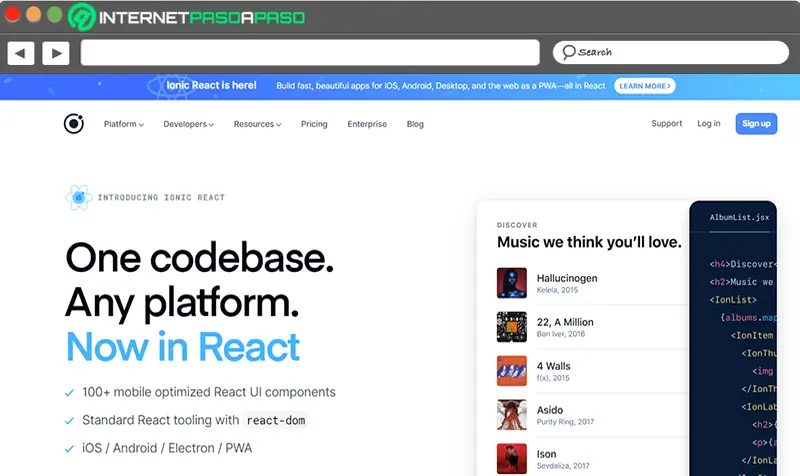Go to the Blog

tap(415, 124)
